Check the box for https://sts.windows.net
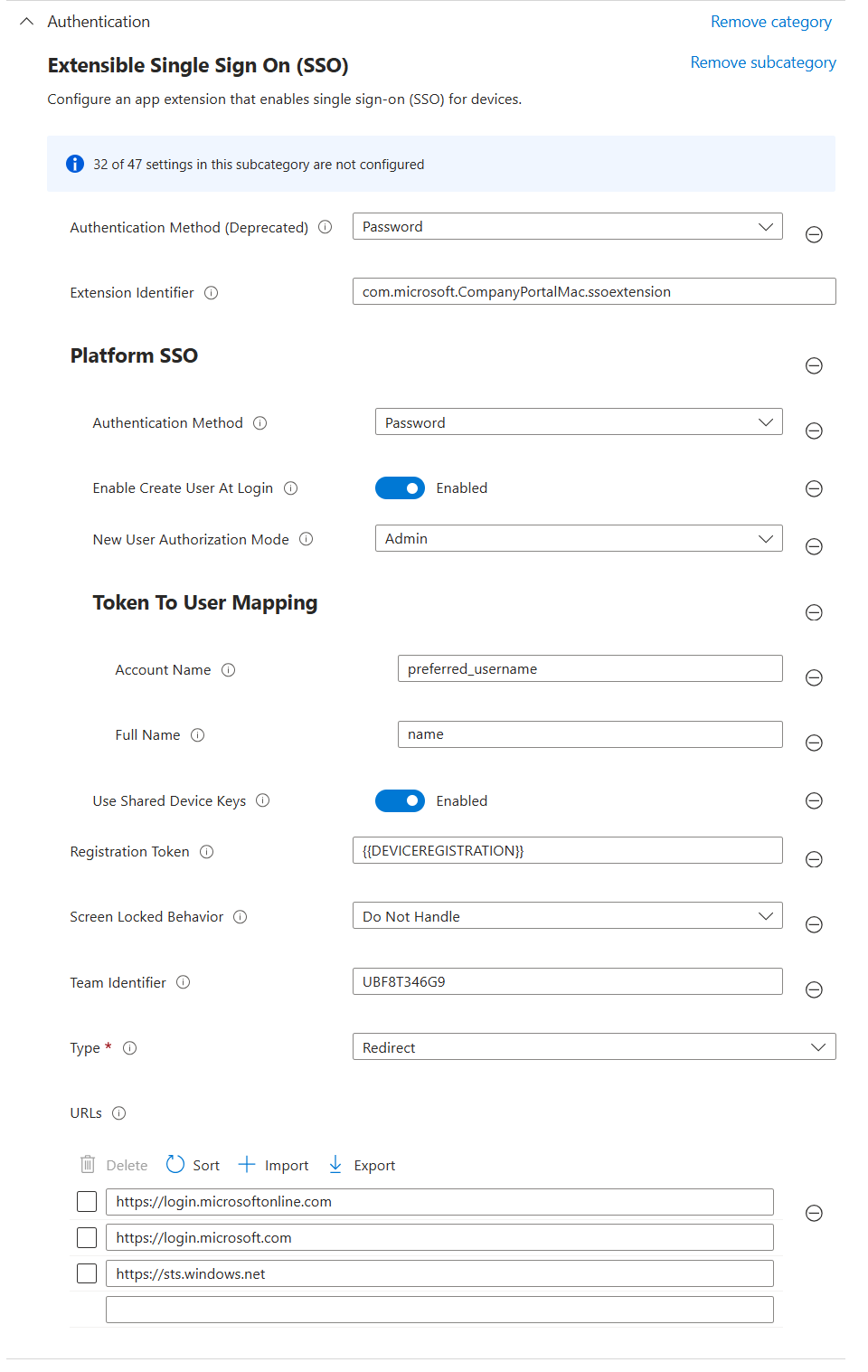This screenshot has width=868, height=1372. click(87, 1273)
